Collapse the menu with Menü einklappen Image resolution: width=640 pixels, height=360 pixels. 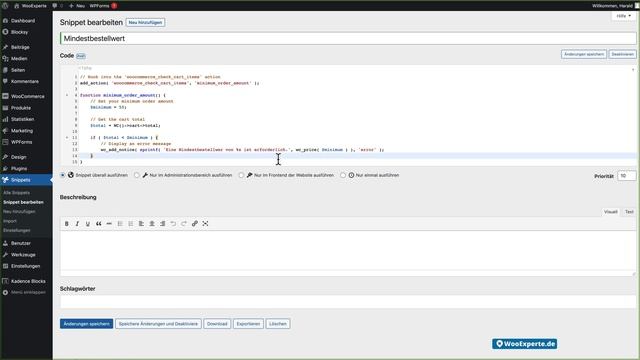[x=24, y=293]
